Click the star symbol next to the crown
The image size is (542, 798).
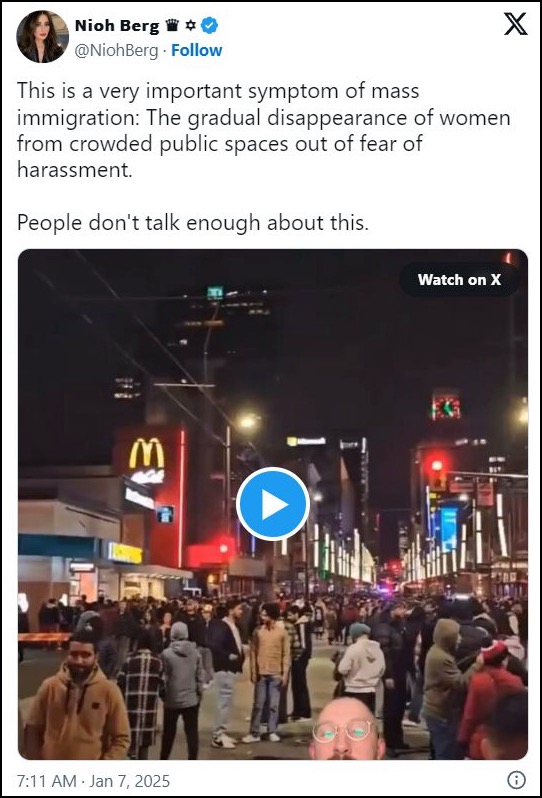pos(191,25)
